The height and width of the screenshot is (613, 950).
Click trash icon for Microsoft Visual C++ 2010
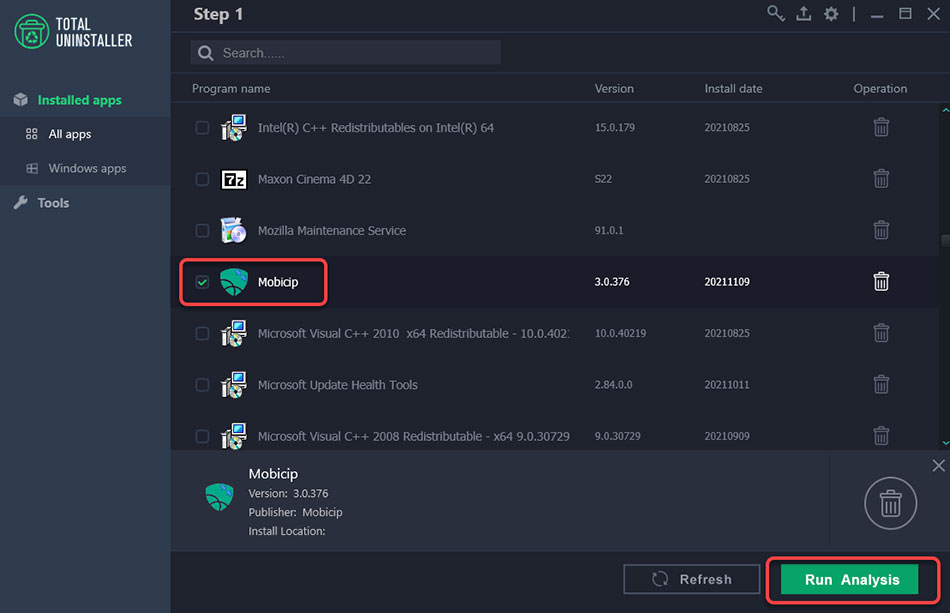881,333
